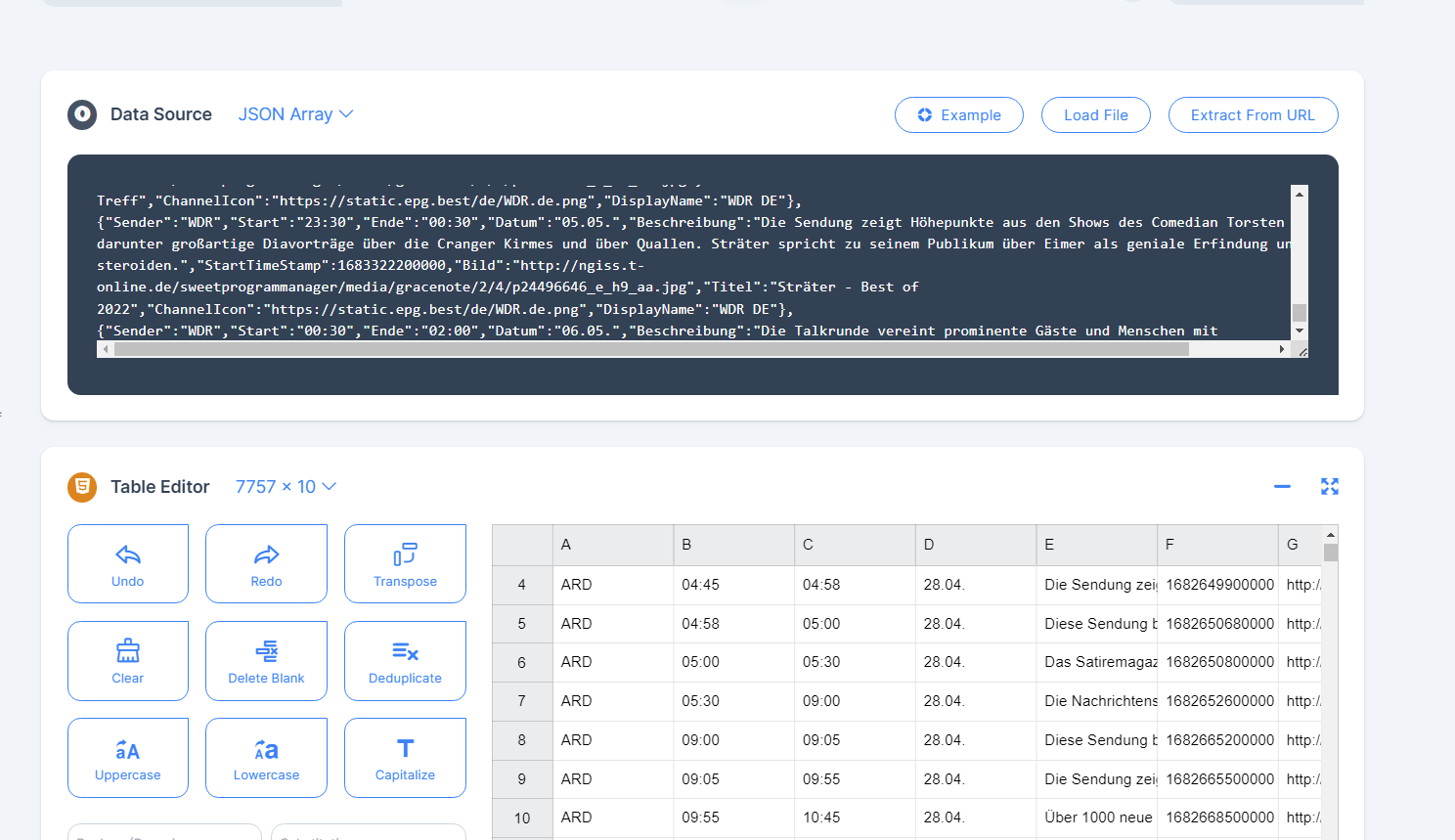
Task: Click the Load File button
Action: pos(1095,114)
